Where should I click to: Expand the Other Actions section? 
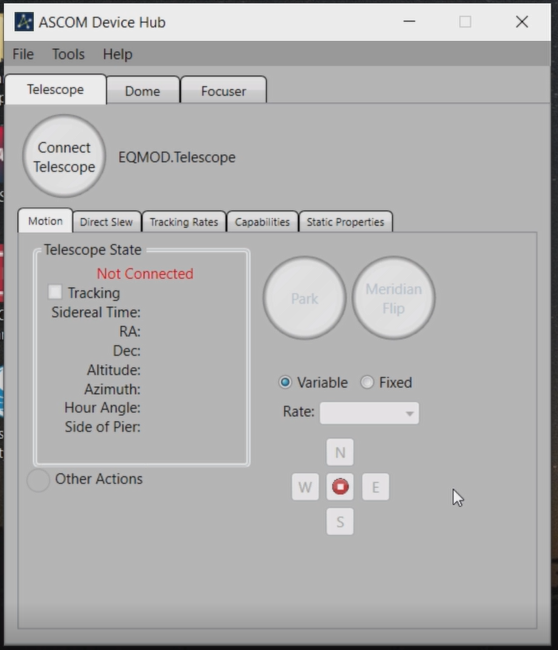(x=38, y=480)
